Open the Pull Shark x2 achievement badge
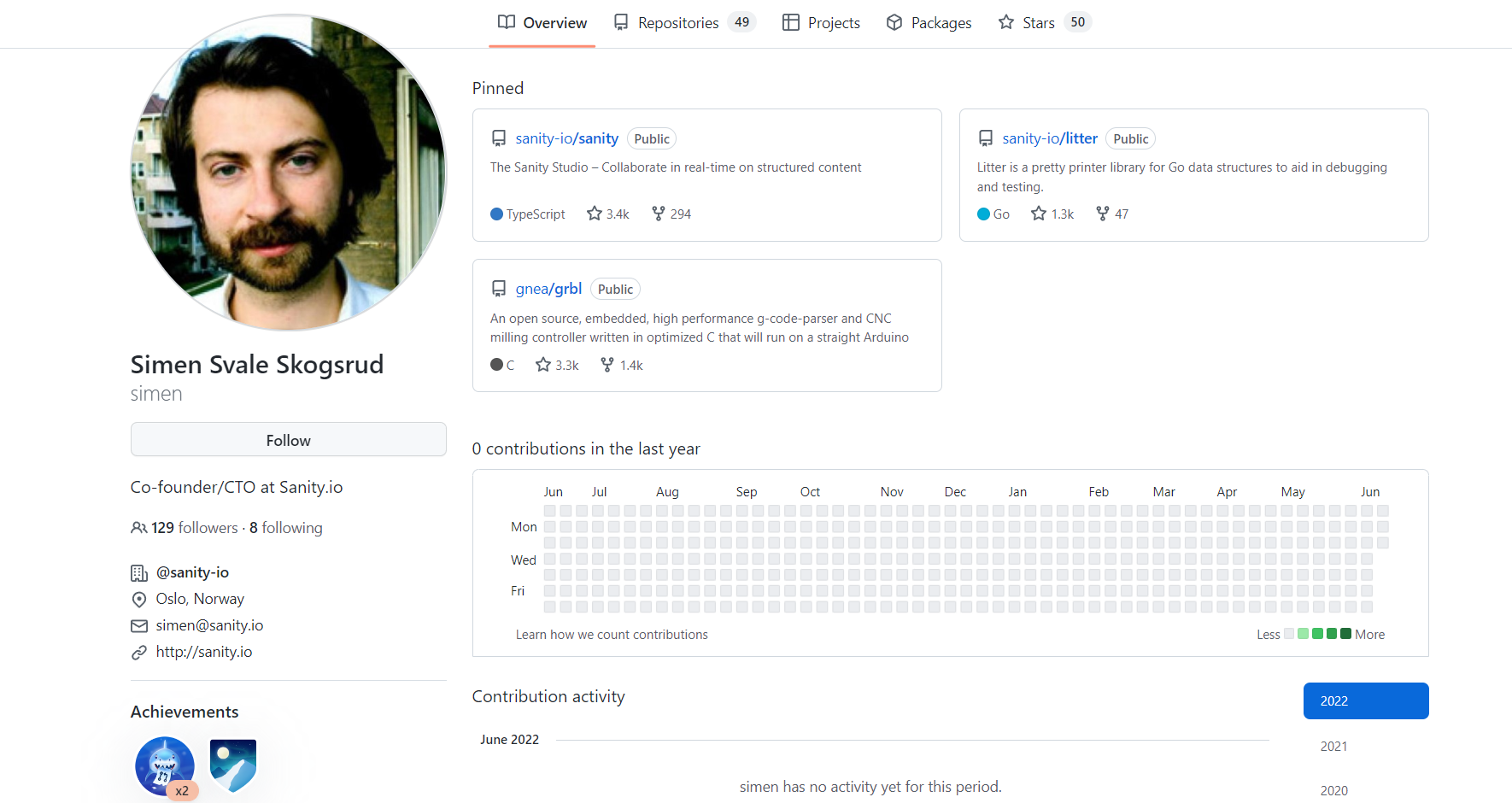The height and width of the screenshot is (803, 1512). coord(165,766)
